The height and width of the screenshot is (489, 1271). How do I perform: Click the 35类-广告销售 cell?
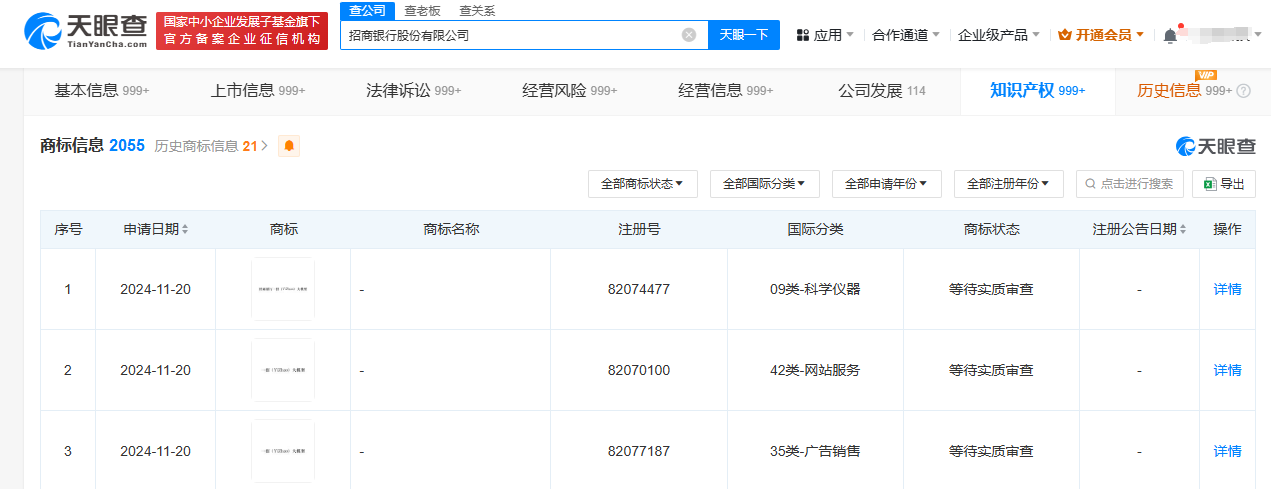[x=815, y=452]
